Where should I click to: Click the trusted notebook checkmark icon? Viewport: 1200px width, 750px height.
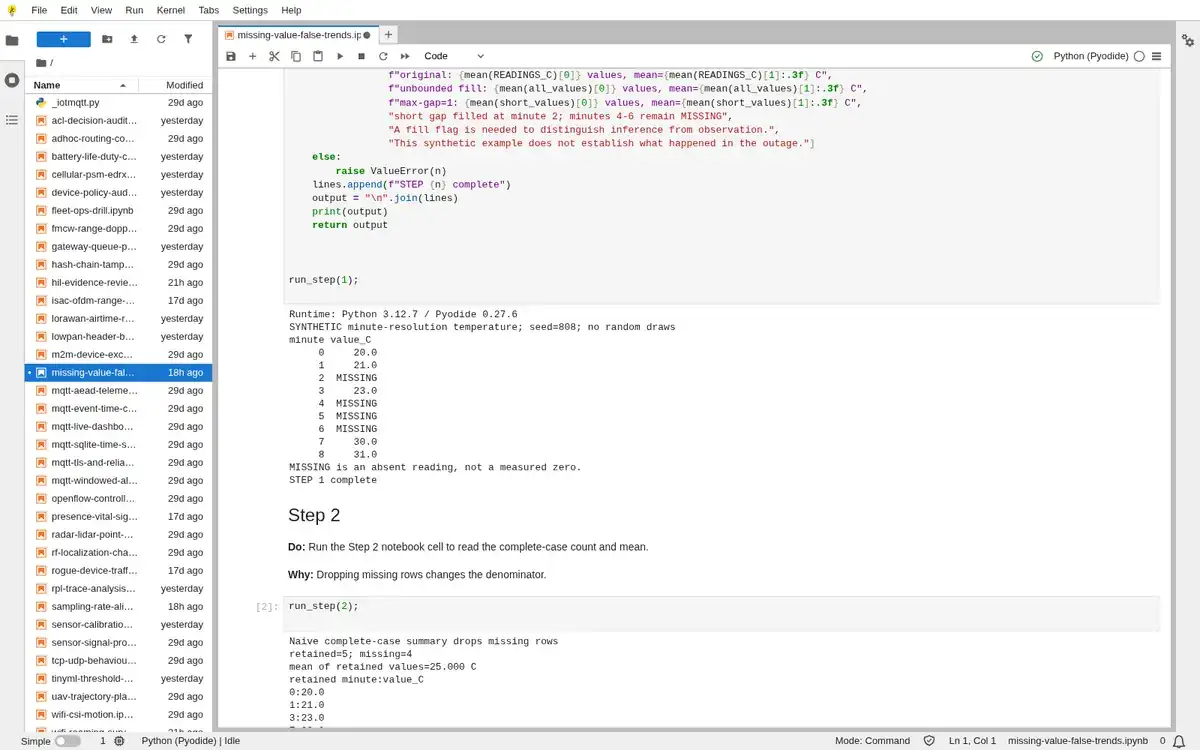1037,56
